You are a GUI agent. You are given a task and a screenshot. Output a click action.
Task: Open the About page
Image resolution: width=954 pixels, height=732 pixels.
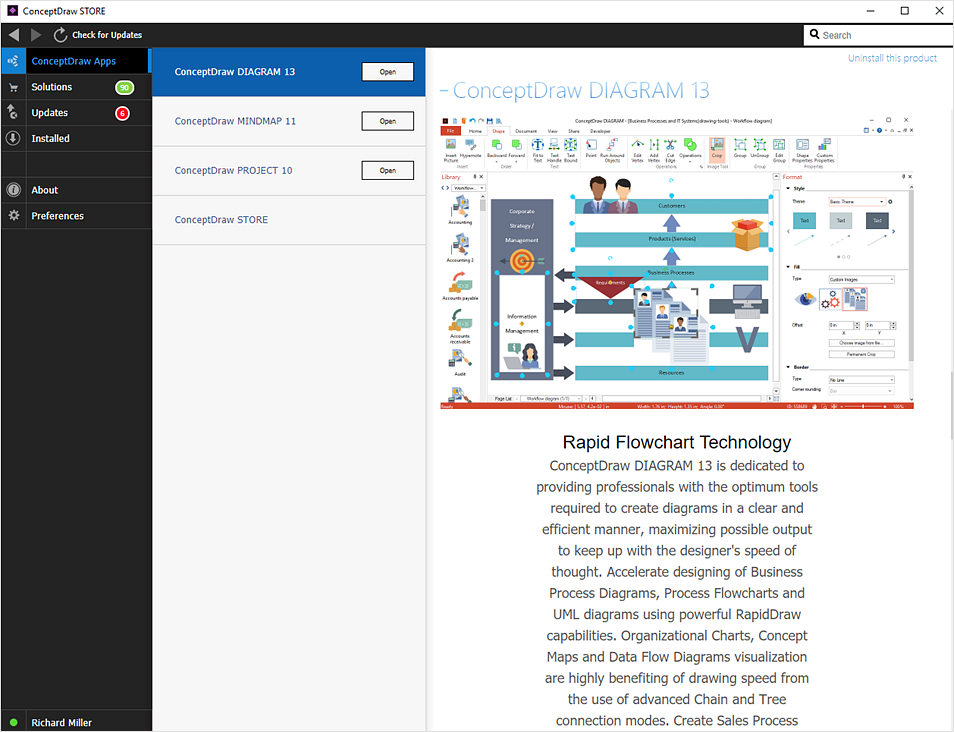(x=75, y=190)
